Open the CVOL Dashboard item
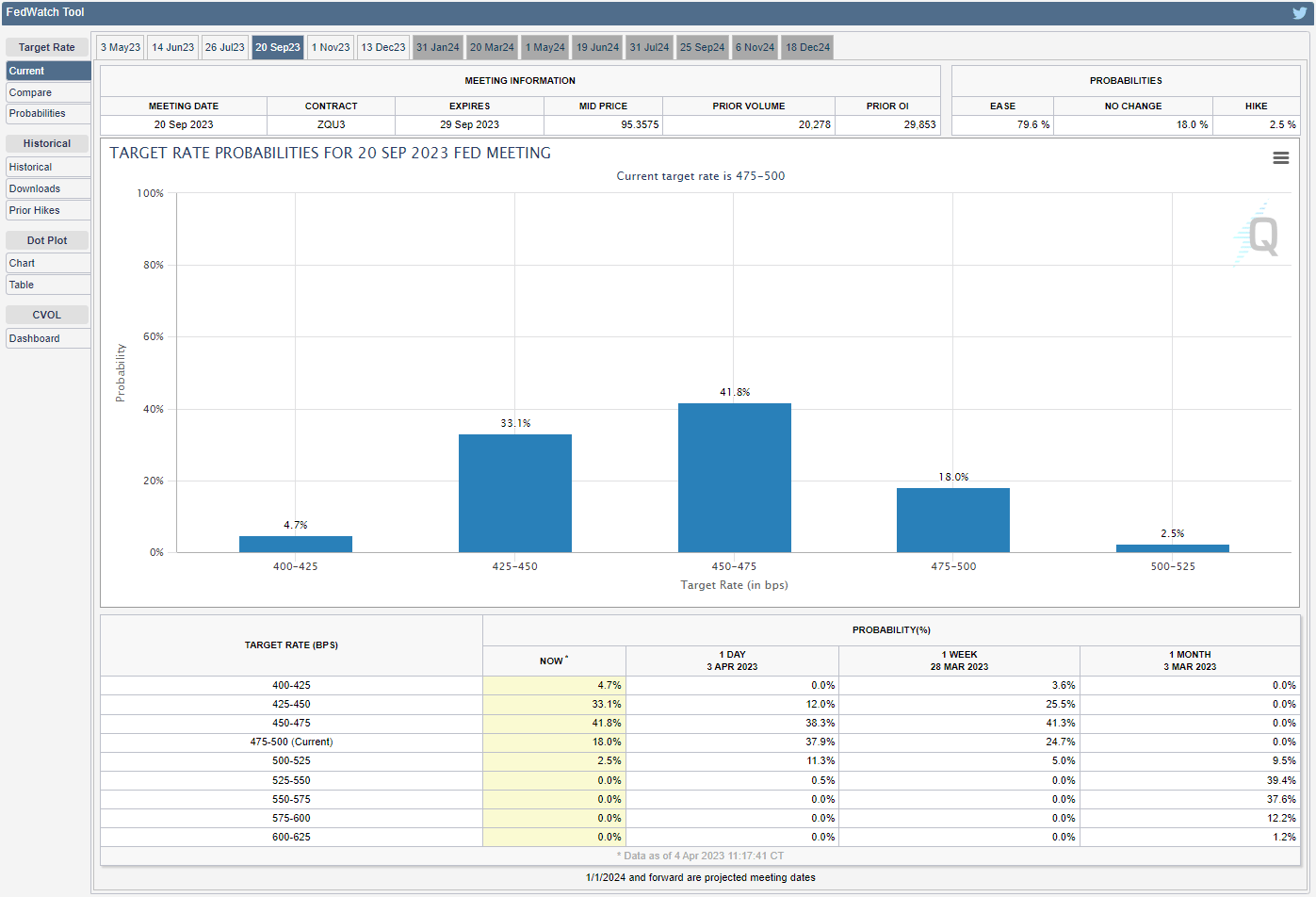Viewport: 1316px width, 897px height. pos(48,338)
